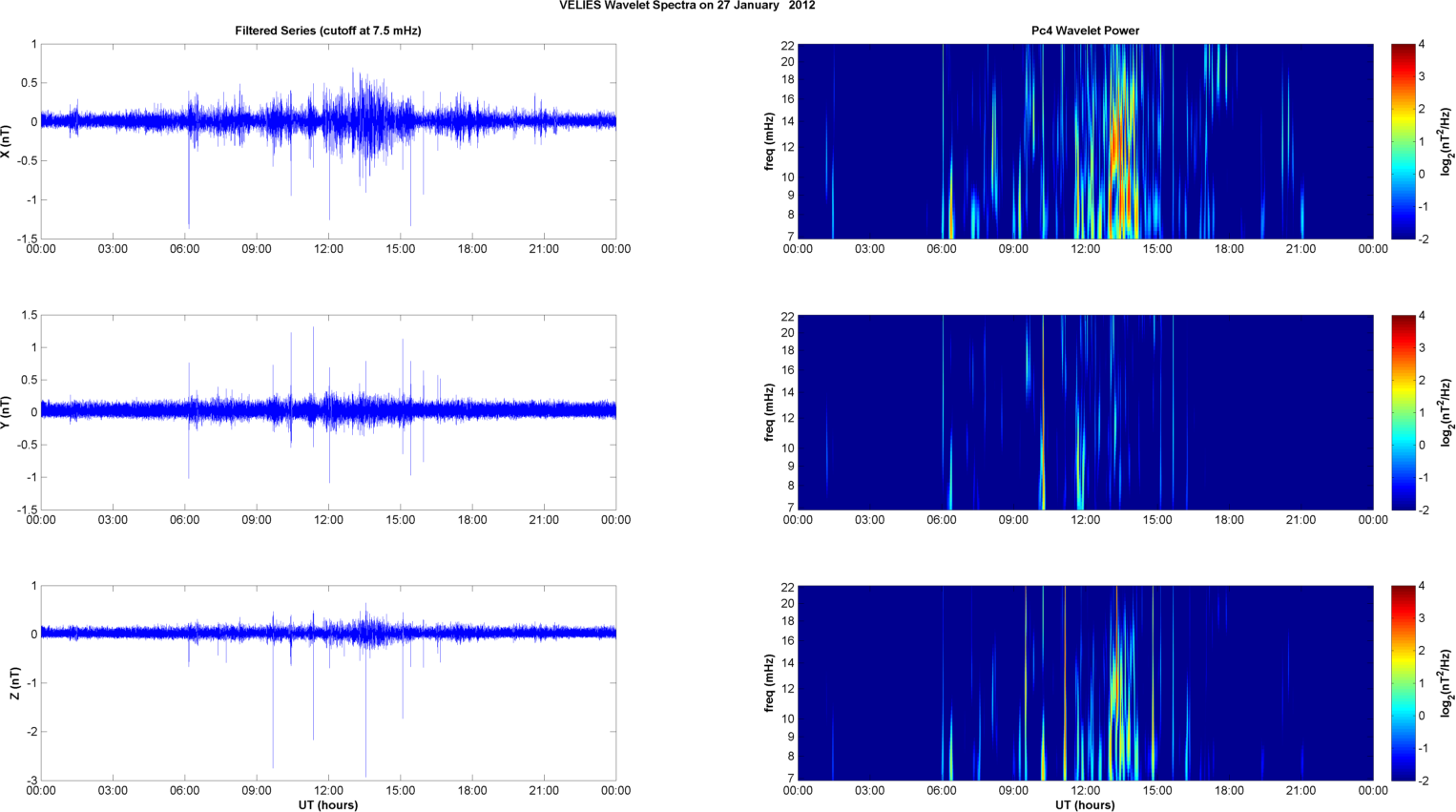Click the log2(nT²/Hz) label of top colorbar
Viewport: 1456px width, 812px height.
(x=1446, y=141)
